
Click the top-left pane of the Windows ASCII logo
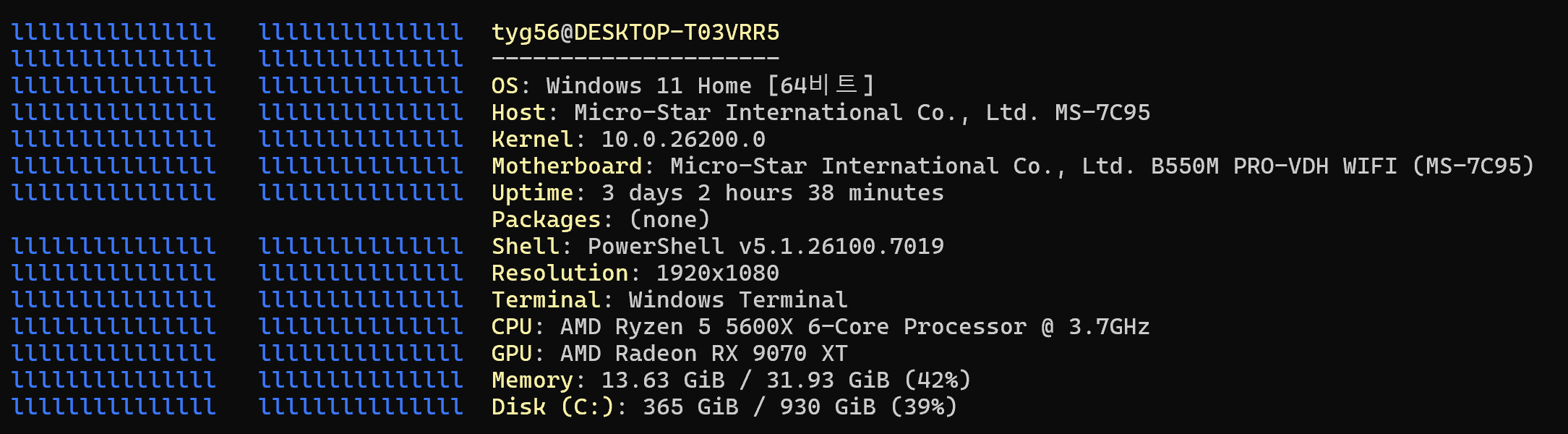pos(114,112)
